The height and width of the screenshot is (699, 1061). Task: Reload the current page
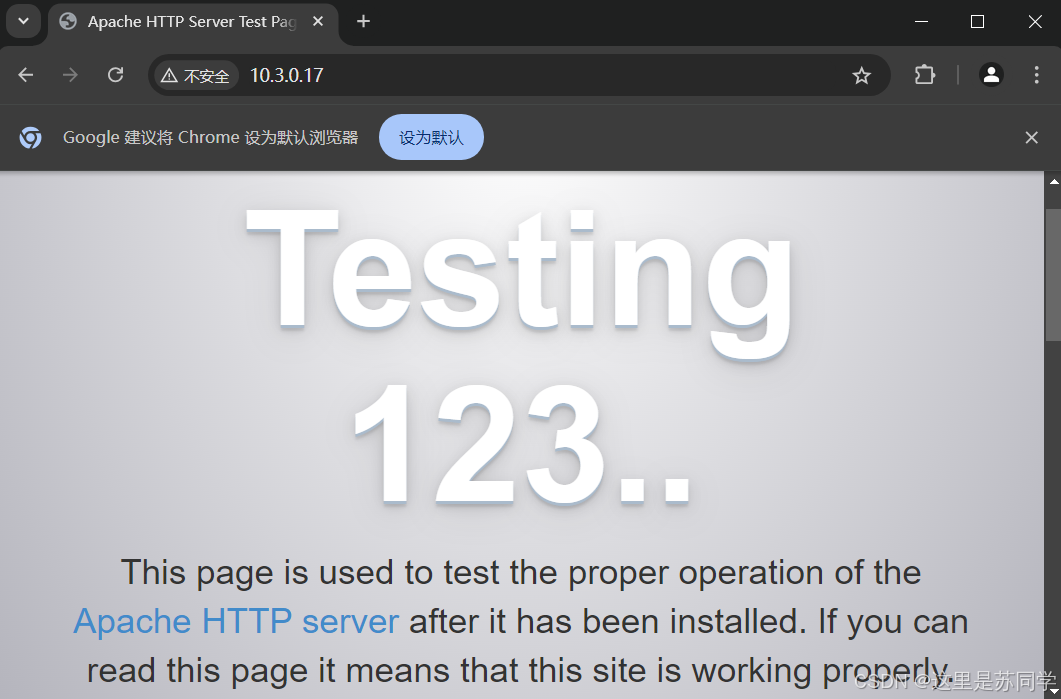pos(116,74)
